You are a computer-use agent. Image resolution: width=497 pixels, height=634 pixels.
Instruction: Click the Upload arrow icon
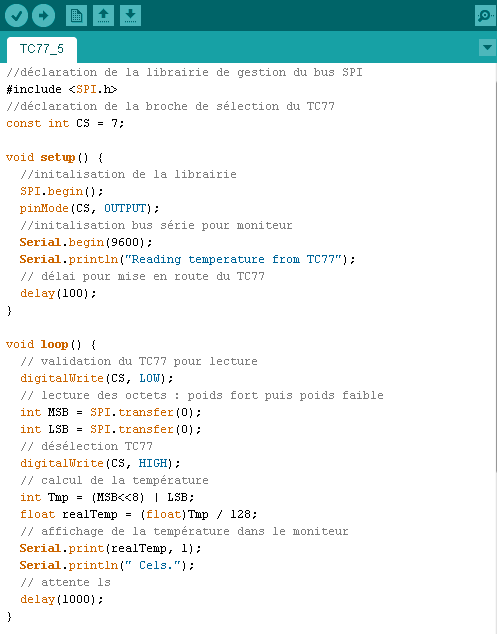tap(43, 16)
